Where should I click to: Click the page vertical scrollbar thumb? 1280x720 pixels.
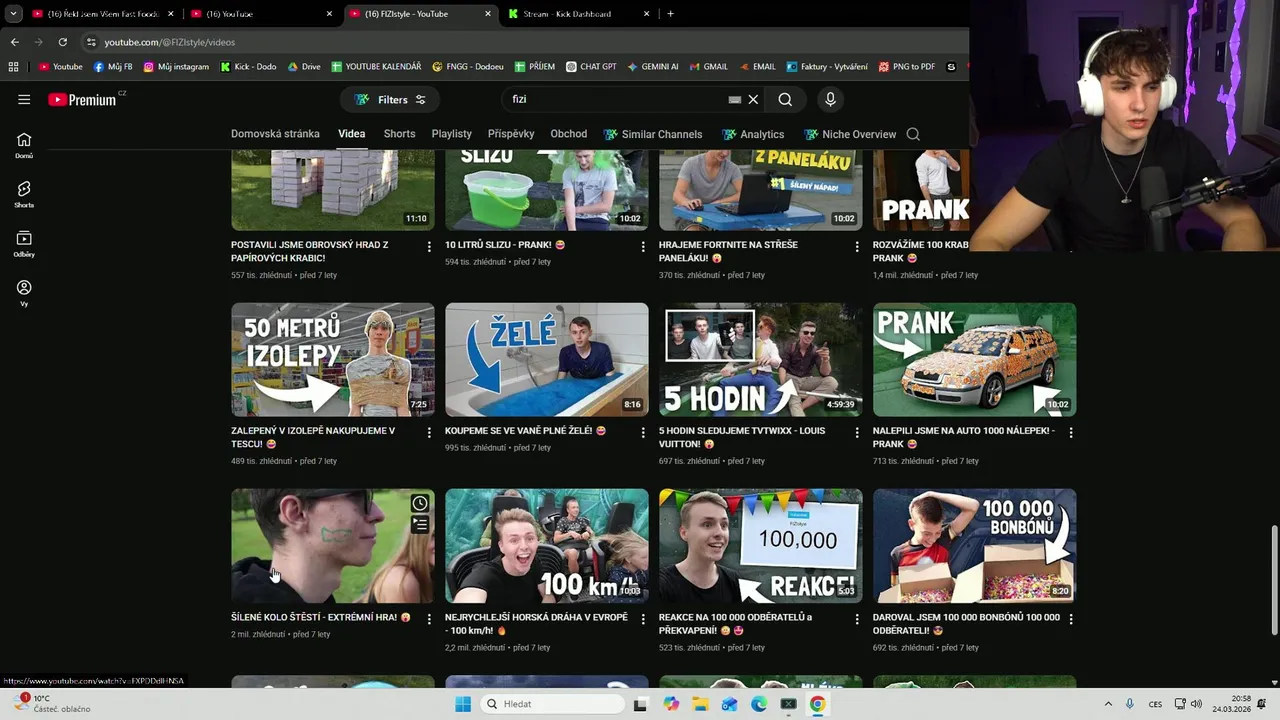1274,580
